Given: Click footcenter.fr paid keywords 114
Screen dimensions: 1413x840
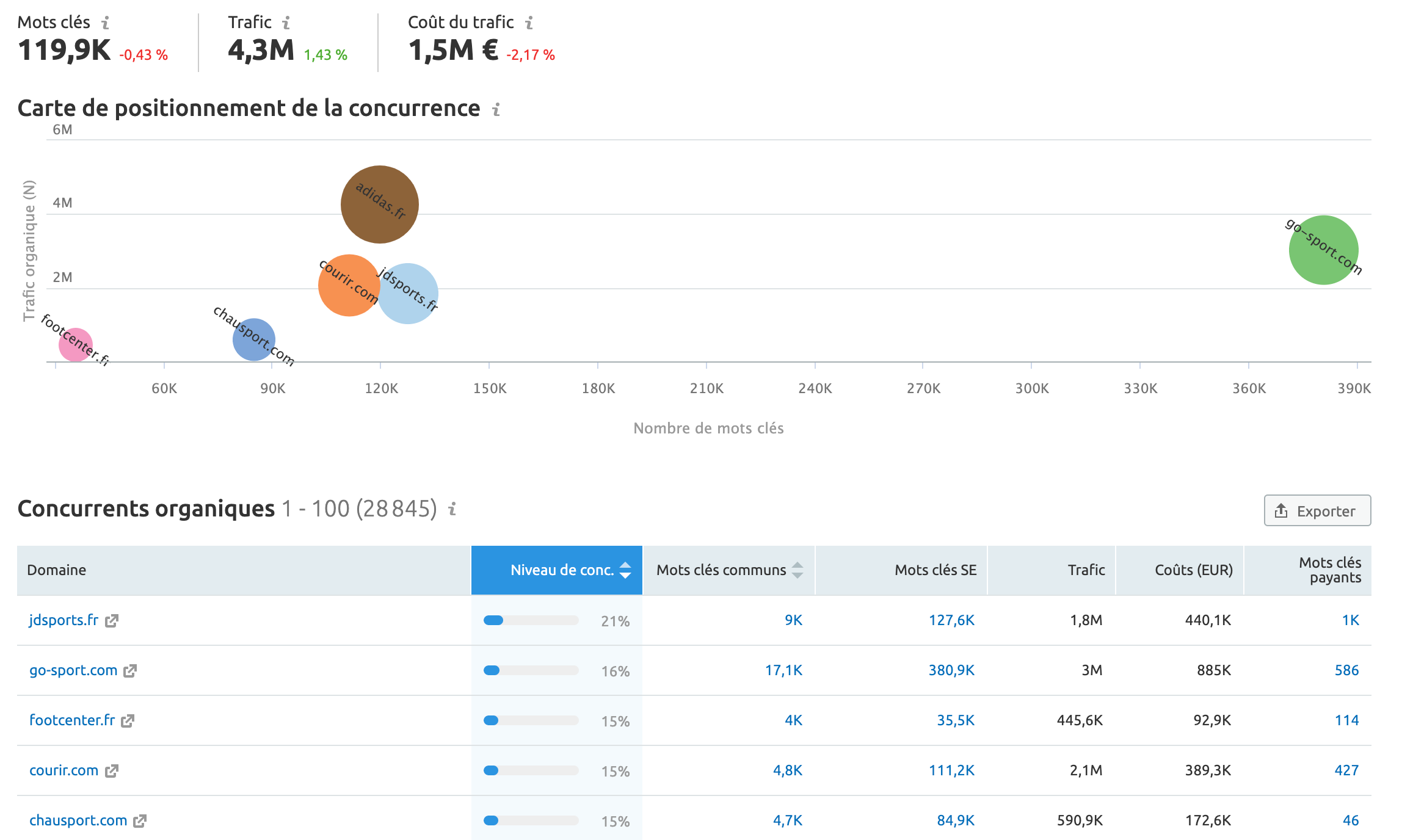Looking at the screenshot, I should [1346, 720].
